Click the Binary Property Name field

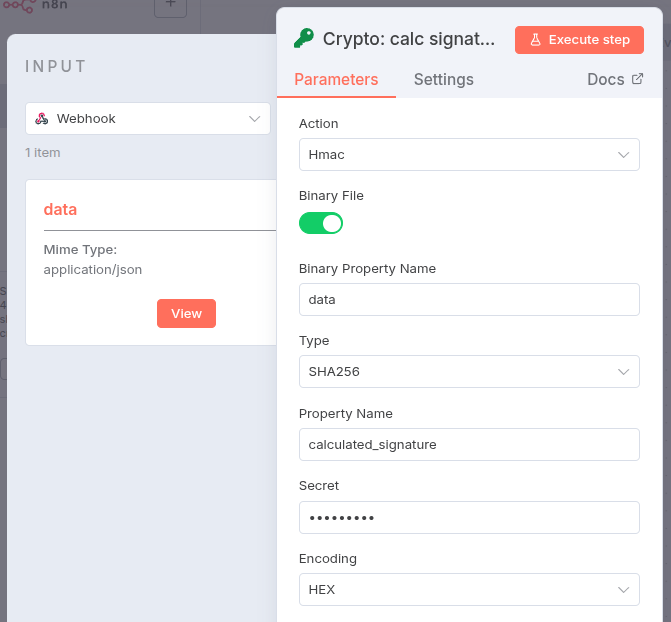point(469,299)
